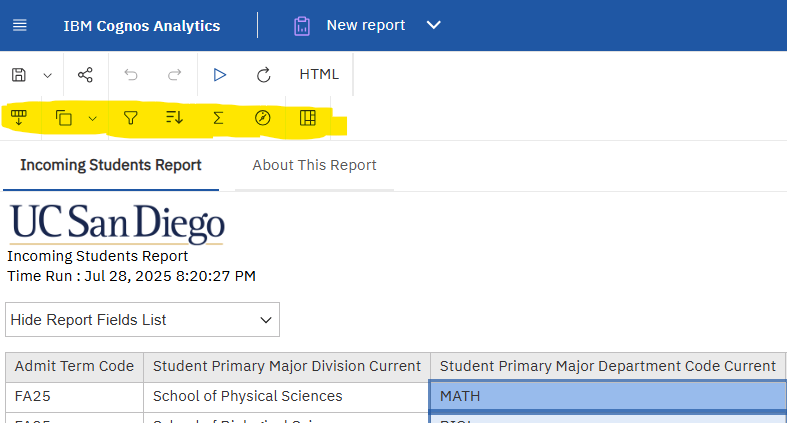Click the insert column data icon

point(19,118)
